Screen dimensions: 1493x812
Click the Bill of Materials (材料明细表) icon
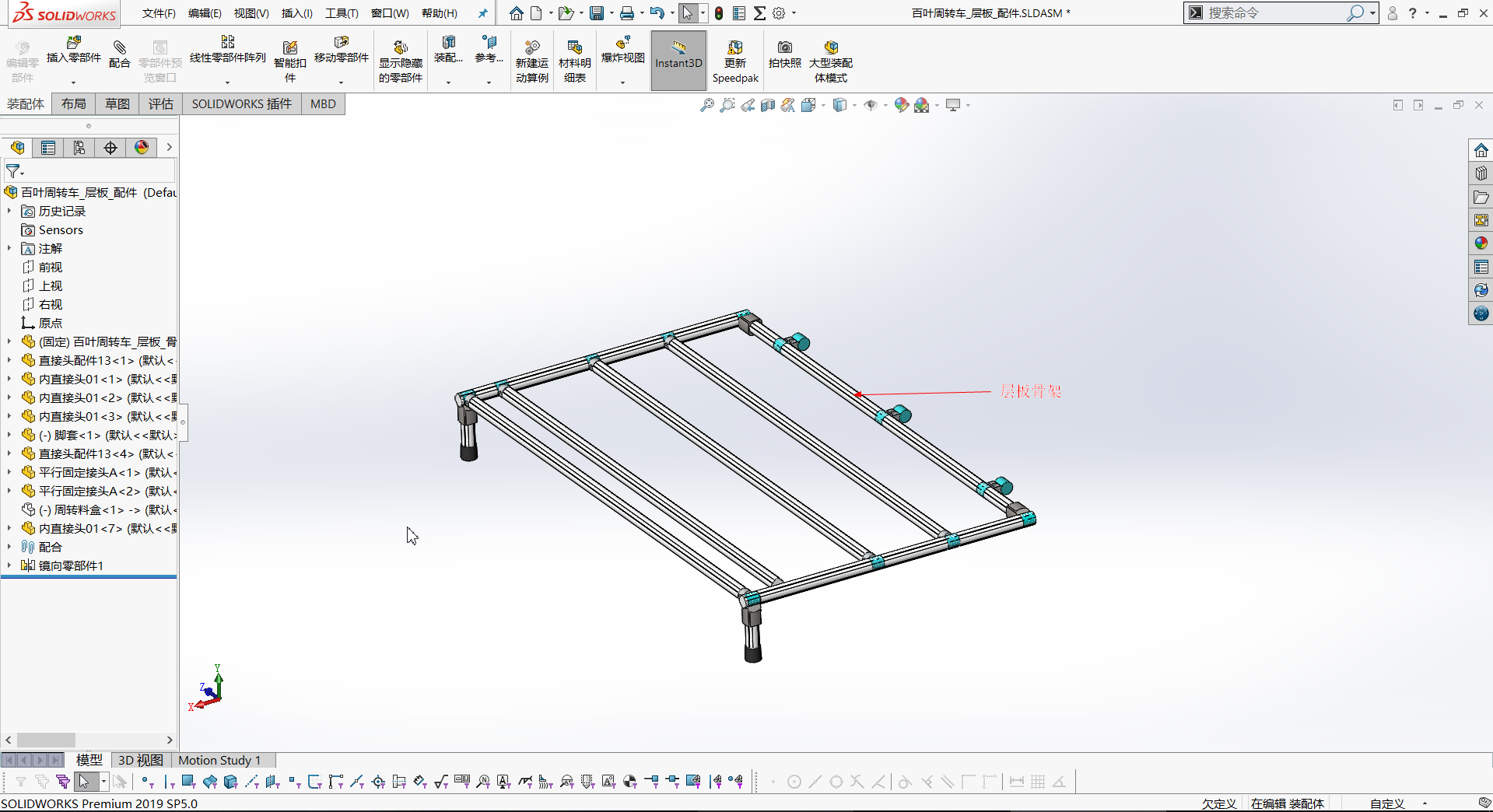point(575,47)
